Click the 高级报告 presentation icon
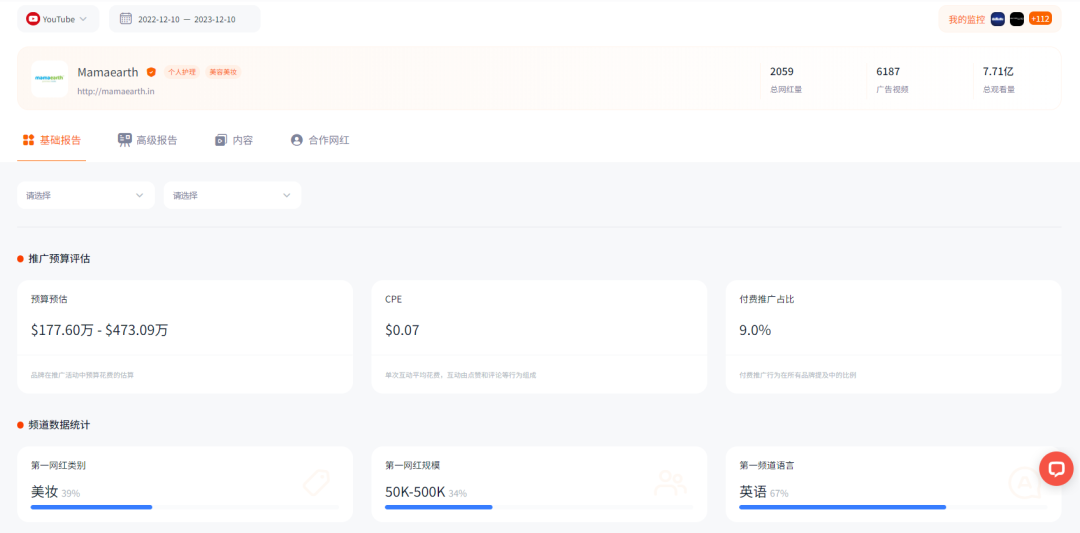Image resolution: width=1080 pixels, height=533 pixels. click(x=125, y=140)
